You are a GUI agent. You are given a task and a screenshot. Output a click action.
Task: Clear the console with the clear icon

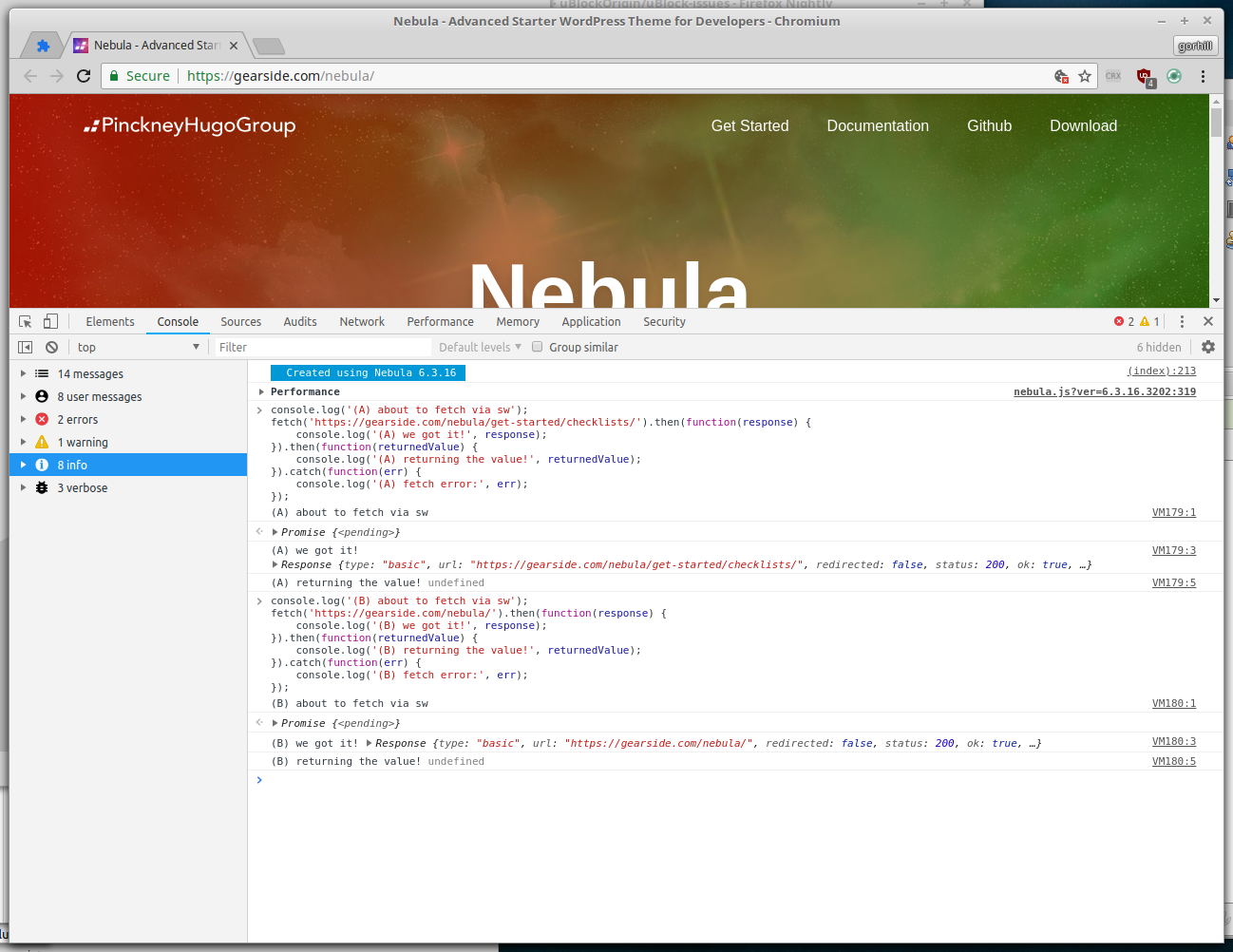52,347
